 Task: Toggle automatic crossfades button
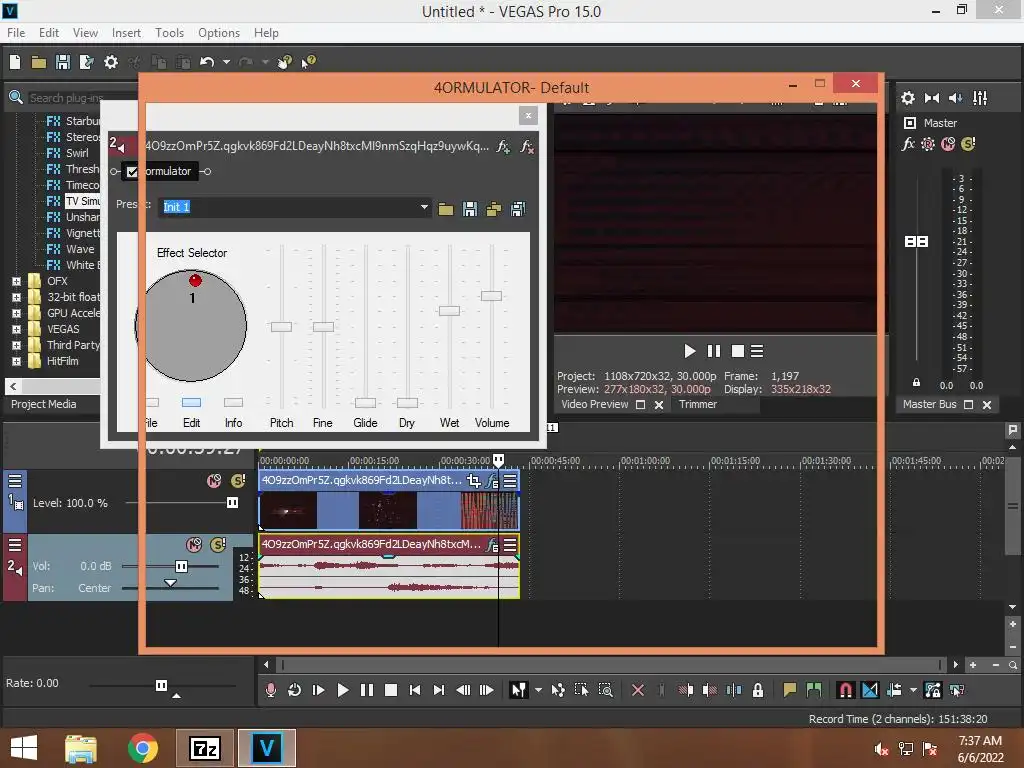pyautogui.click(x=870, y=690)
